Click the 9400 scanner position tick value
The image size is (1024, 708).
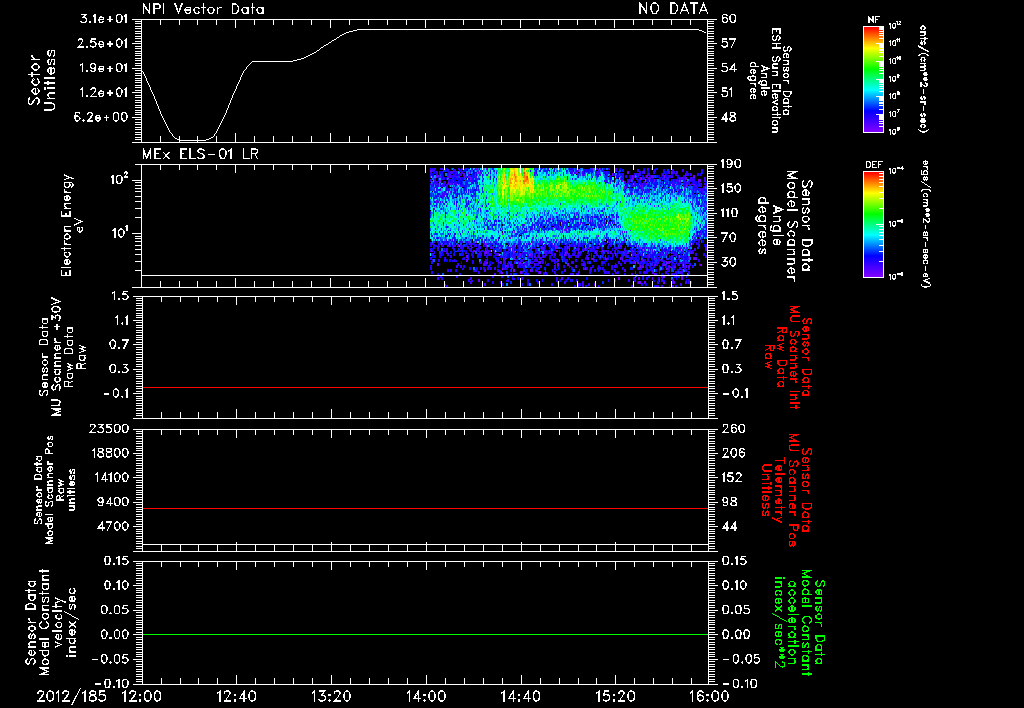click(x=112, y=502)
